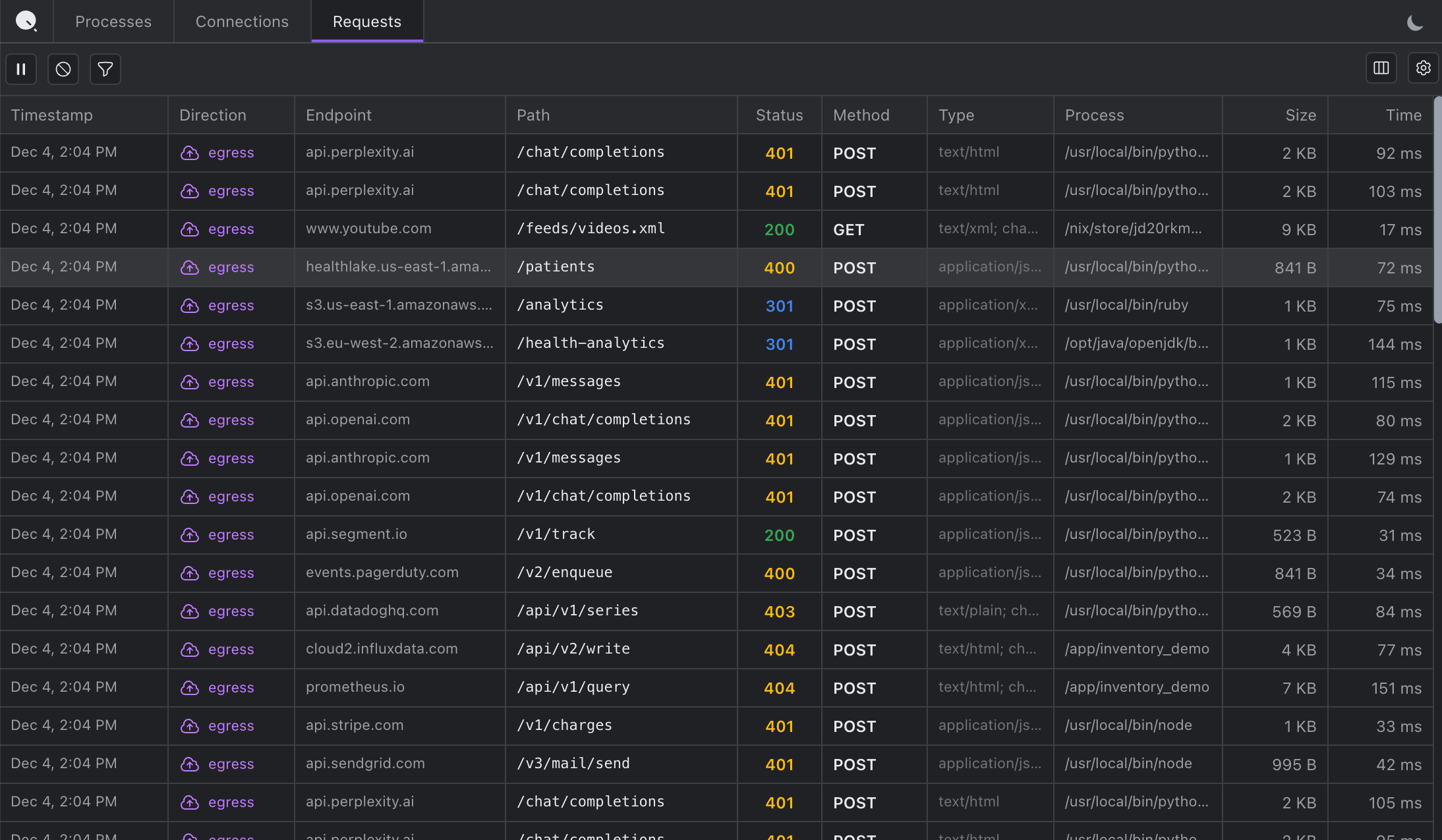Select the healthlake /patients request row
Screen dimensions: 1442x840
point(555,267)
